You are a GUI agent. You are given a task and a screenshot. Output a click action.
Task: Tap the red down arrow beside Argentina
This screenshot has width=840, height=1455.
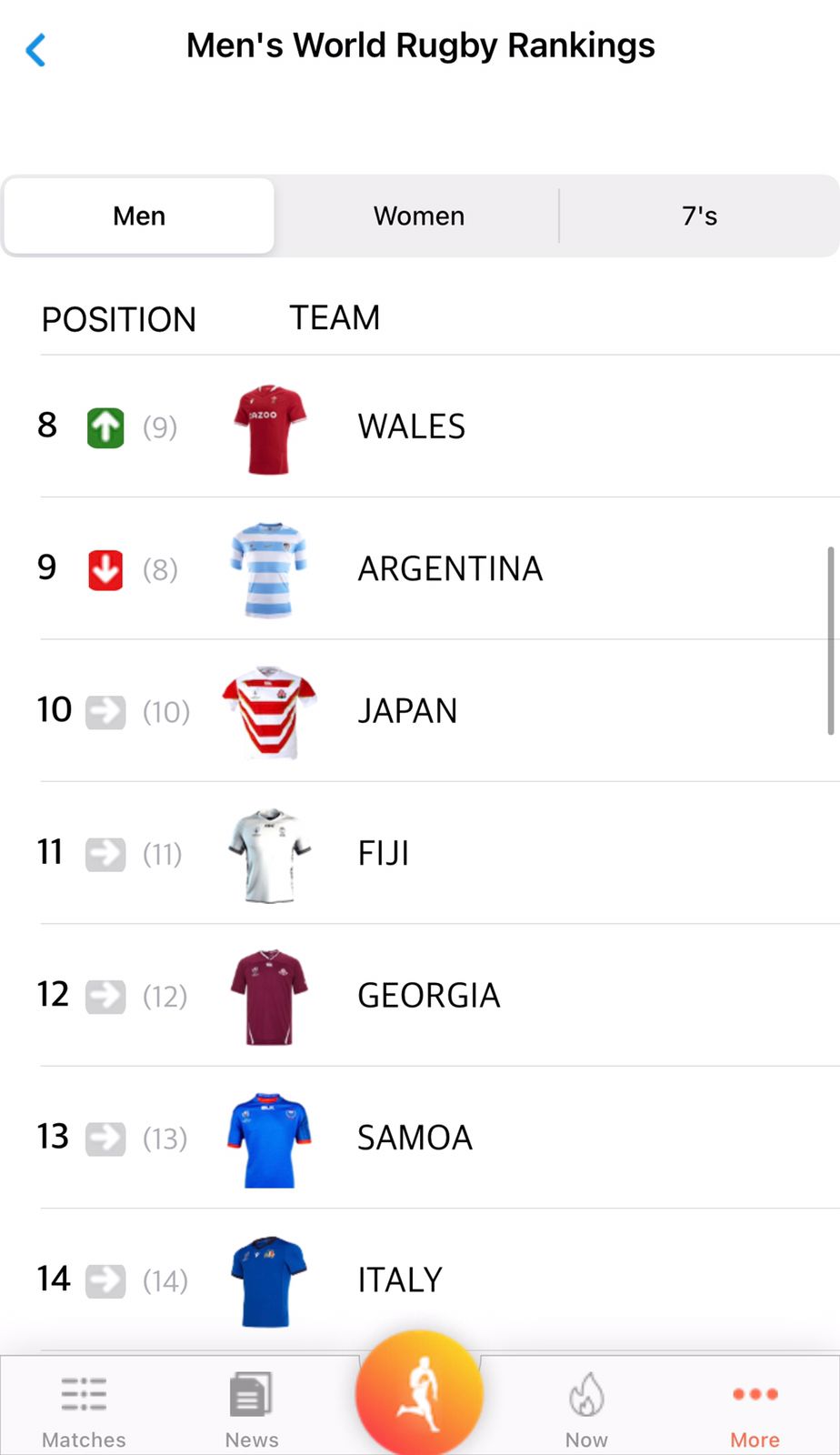click(105, 570)
